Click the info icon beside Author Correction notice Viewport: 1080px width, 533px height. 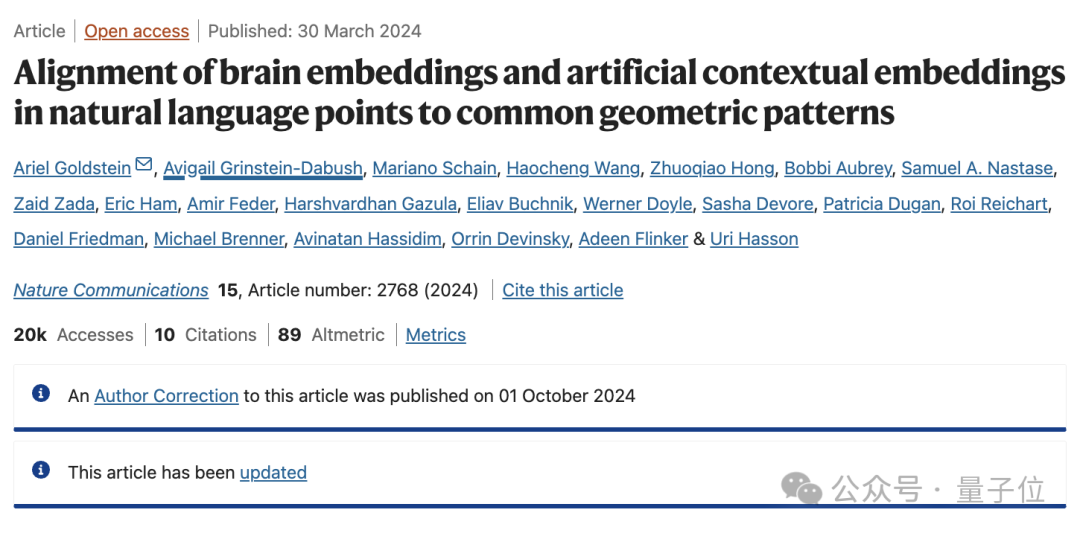click(x=41, y=394)
